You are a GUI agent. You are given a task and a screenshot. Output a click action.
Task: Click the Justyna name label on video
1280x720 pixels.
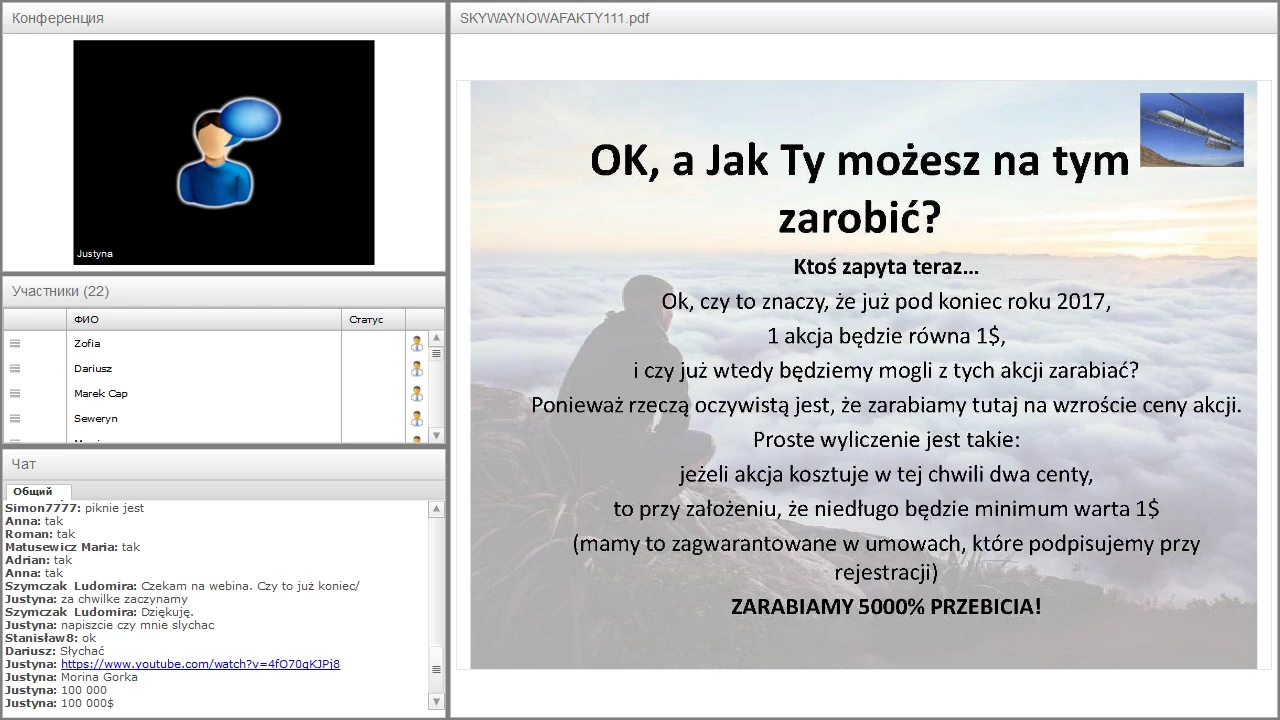95,254
